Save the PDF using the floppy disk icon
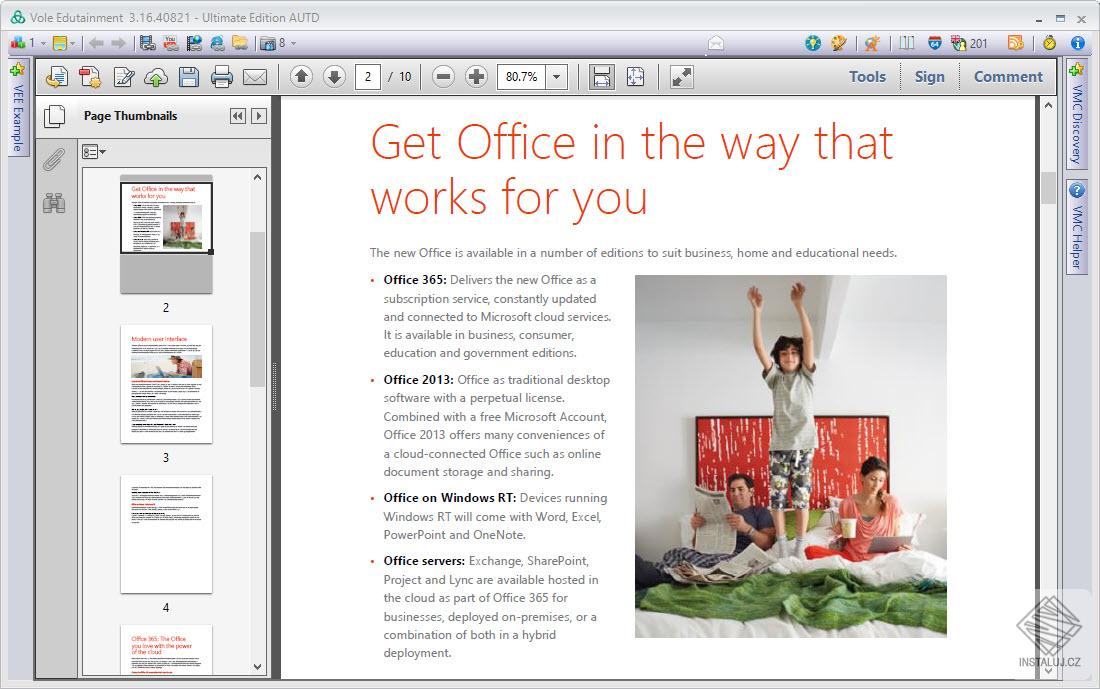This screenshot has width=1100, height=689. click(x=189, y=76)
